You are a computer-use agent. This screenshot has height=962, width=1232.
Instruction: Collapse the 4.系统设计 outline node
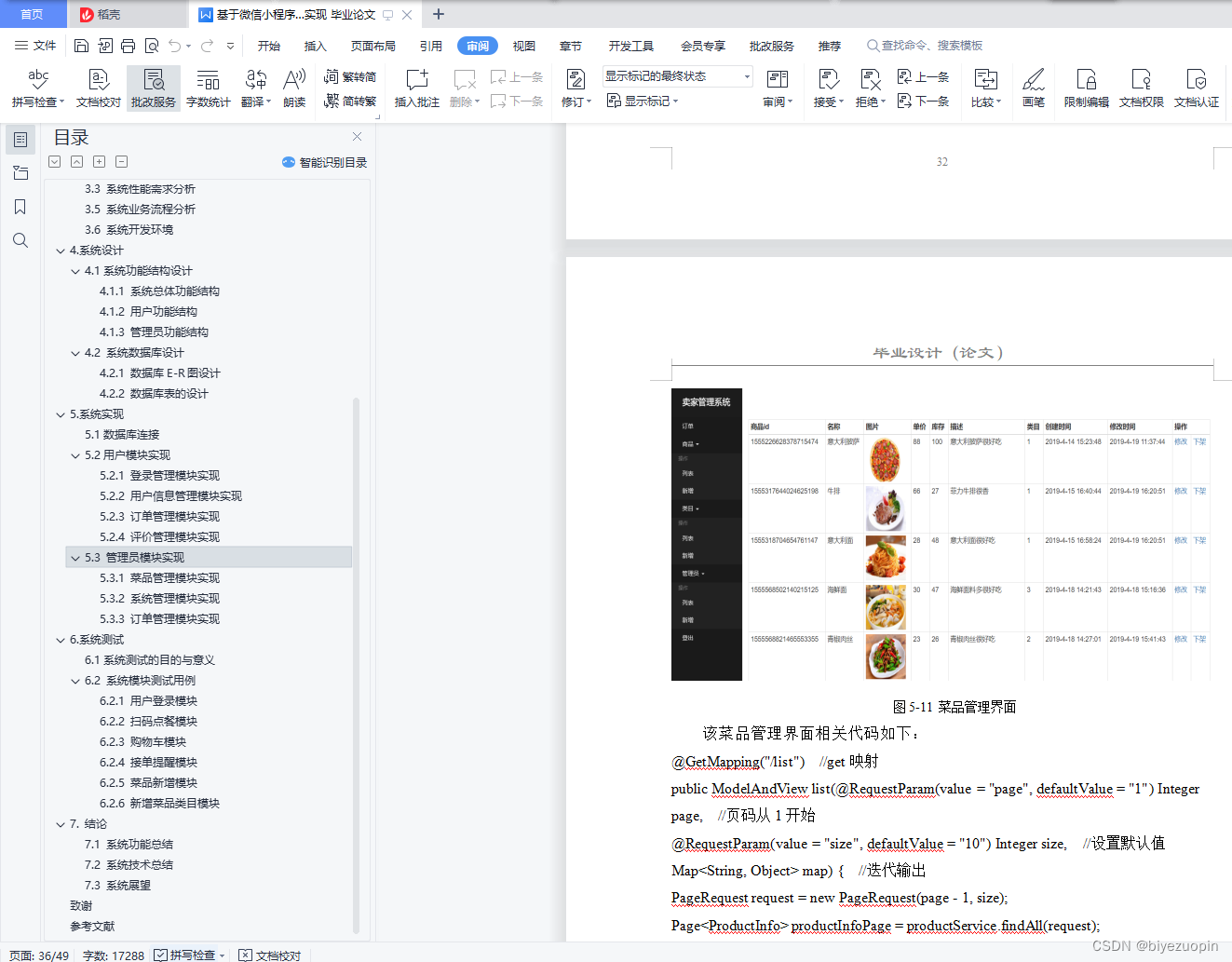pos(61,251)
